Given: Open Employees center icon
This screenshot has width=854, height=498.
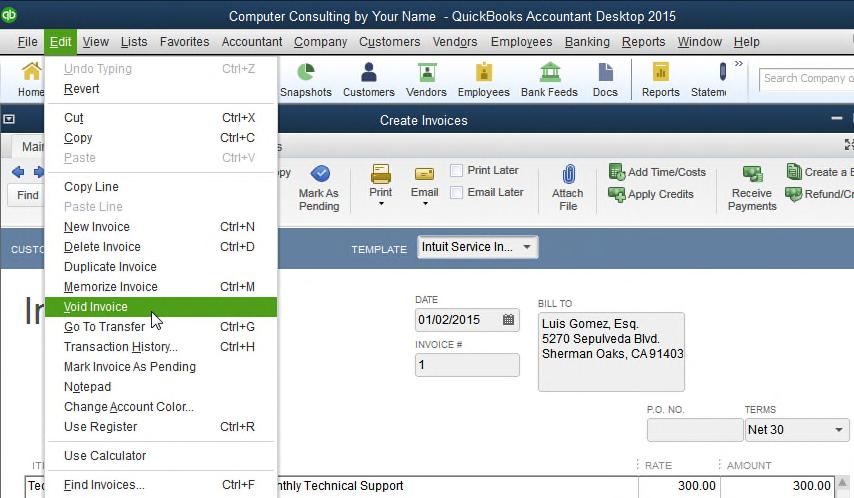Looking at the screenshot, I should 484,80.
